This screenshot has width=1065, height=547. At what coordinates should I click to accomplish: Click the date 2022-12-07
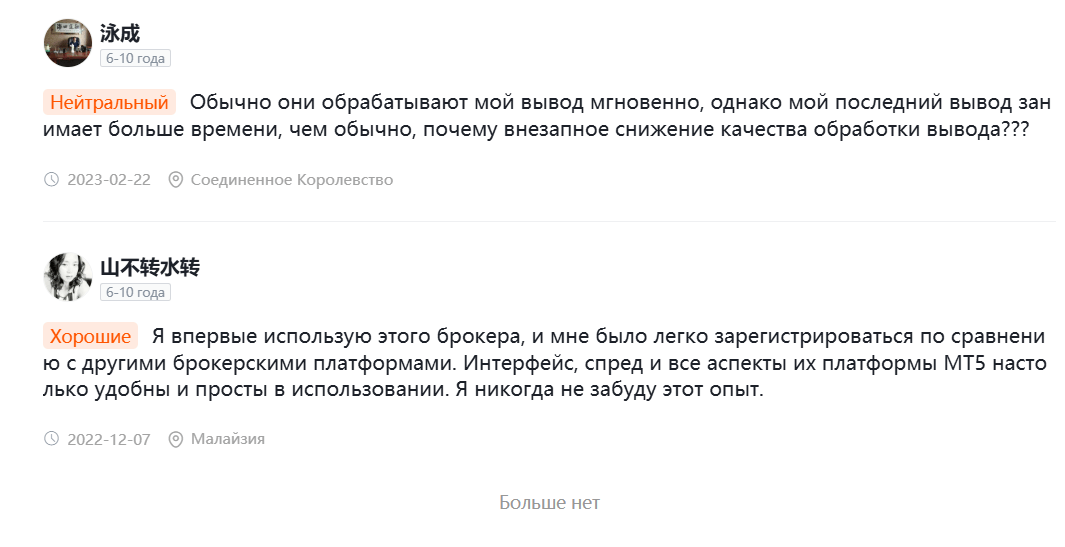(109, 440)
